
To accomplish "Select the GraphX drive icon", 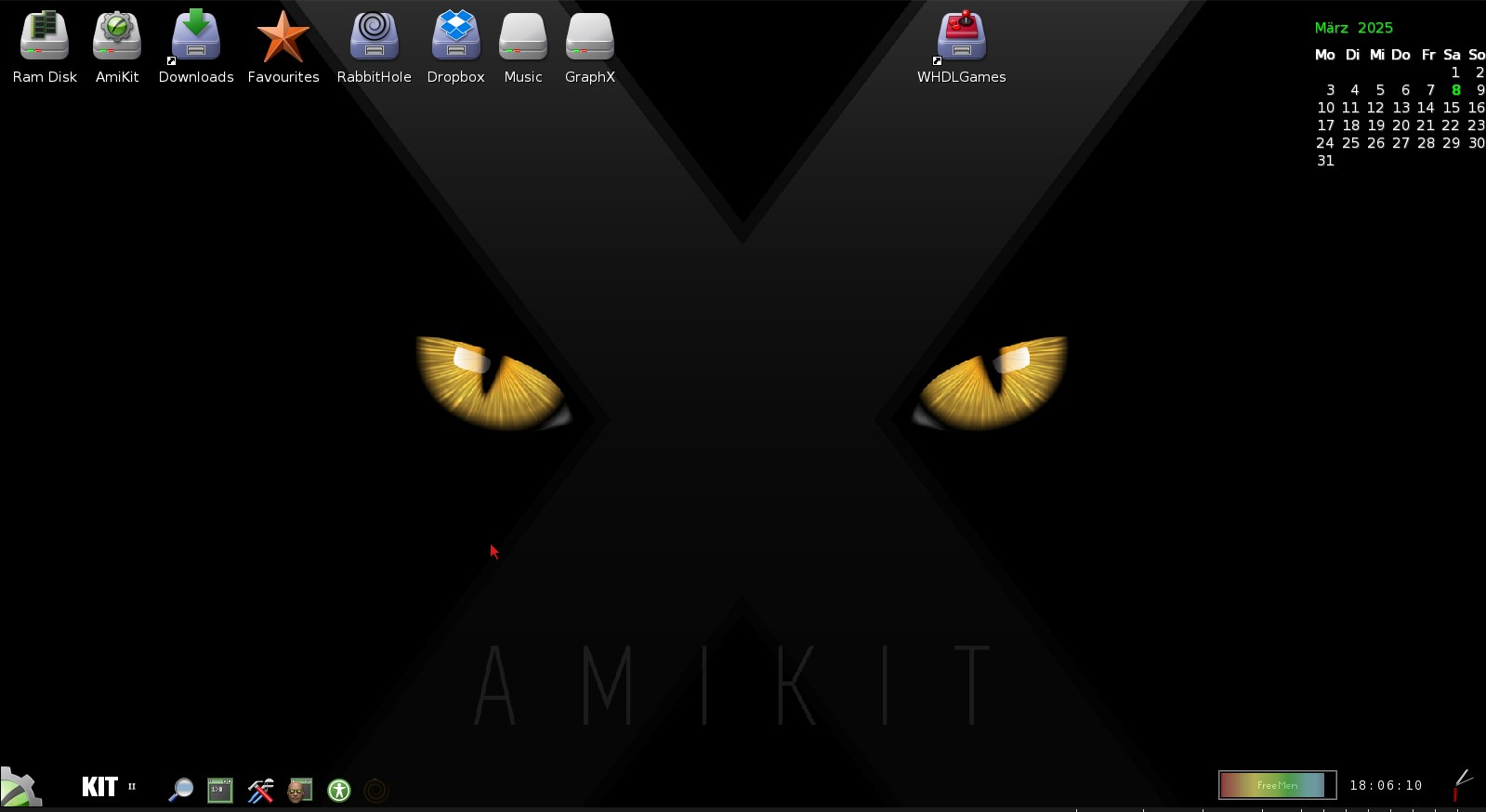I will [x=589, y=37].
